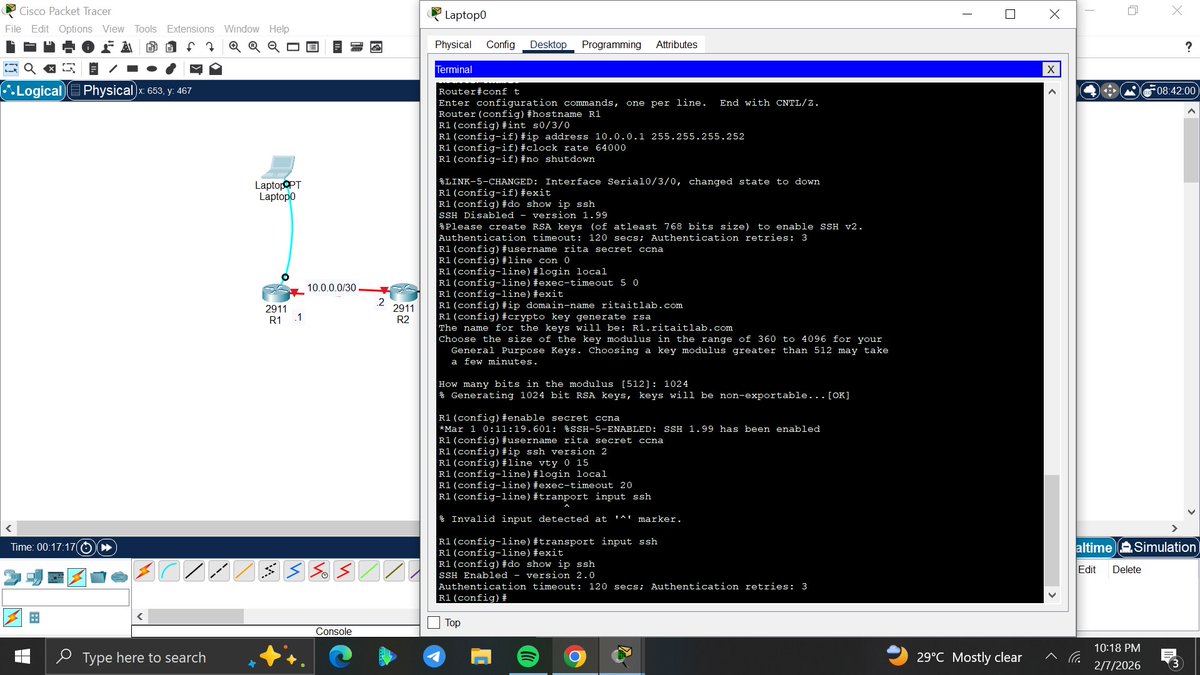Click the Copy icon in the toolbar
The width and height of the screenshot is (1200, 675).
point(152,47)
